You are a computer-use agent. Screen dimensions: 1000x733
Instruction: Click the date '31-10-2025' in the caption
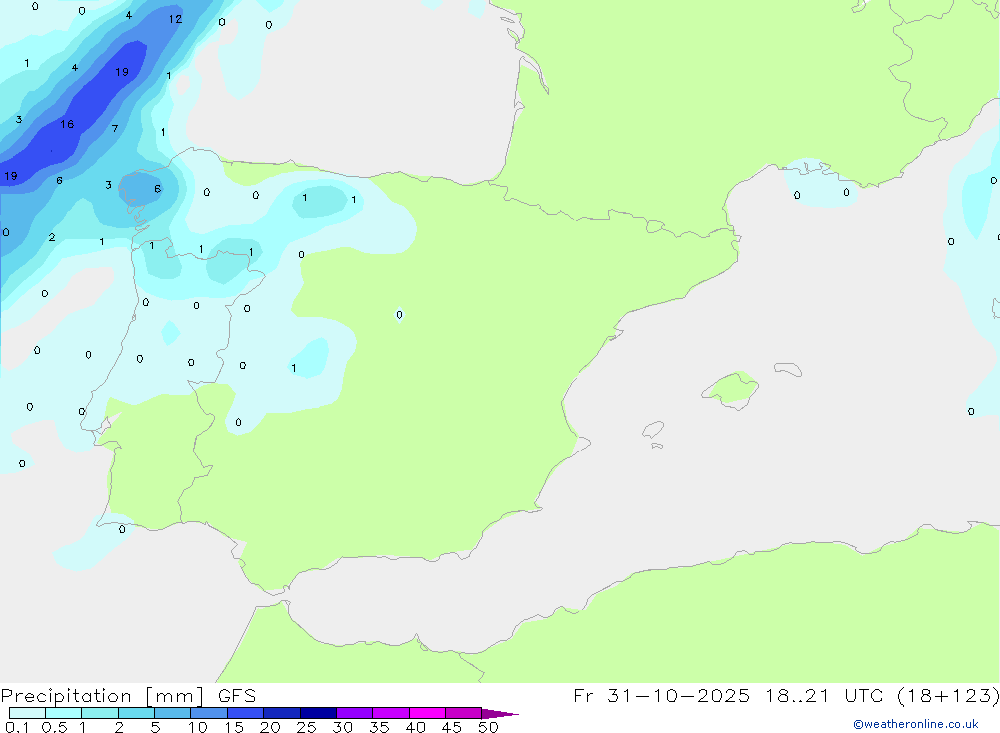[x=679, y=696]
